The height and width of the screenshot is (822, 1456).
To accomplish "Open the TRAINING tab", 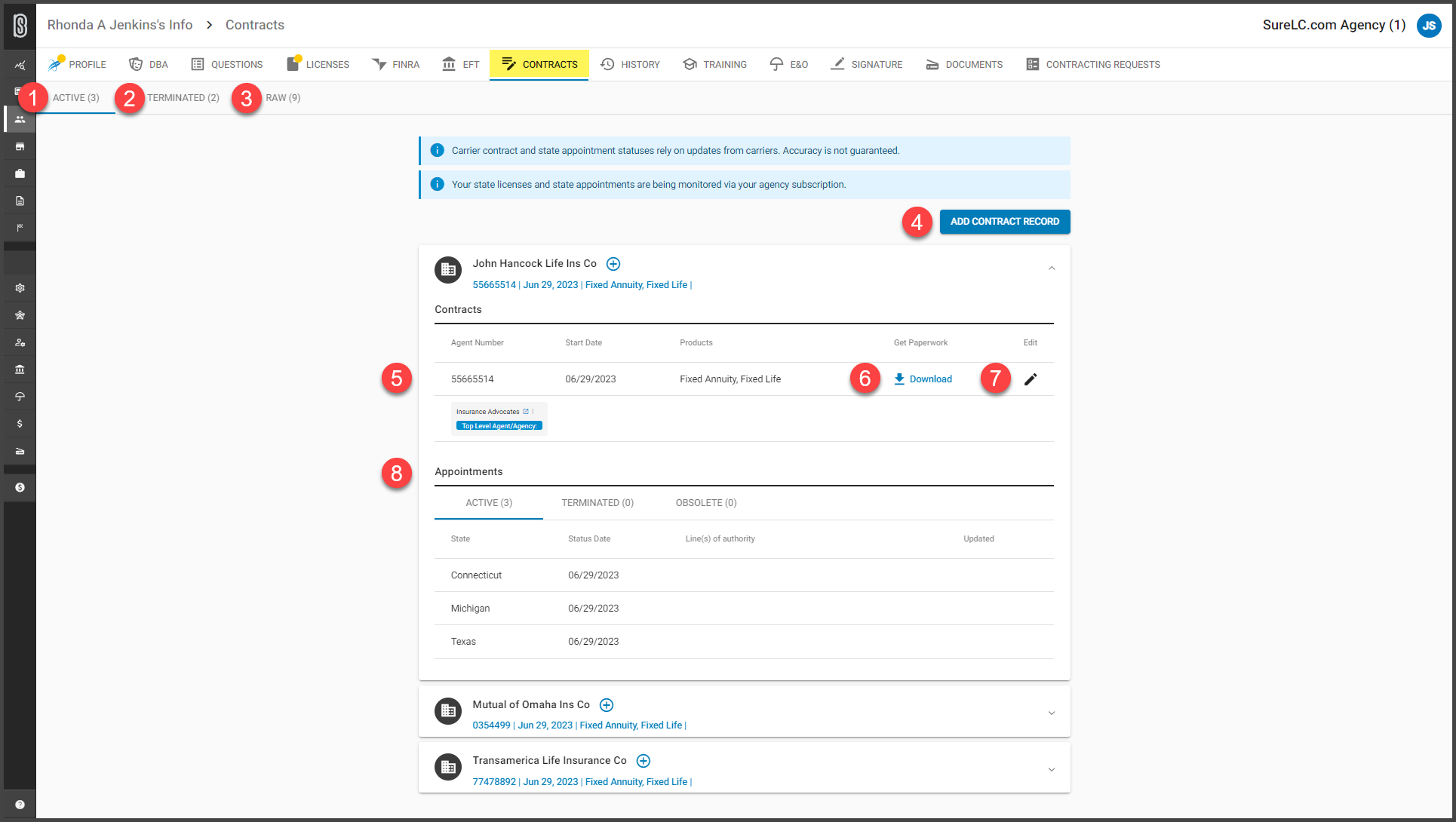I will tap(714, 65).
